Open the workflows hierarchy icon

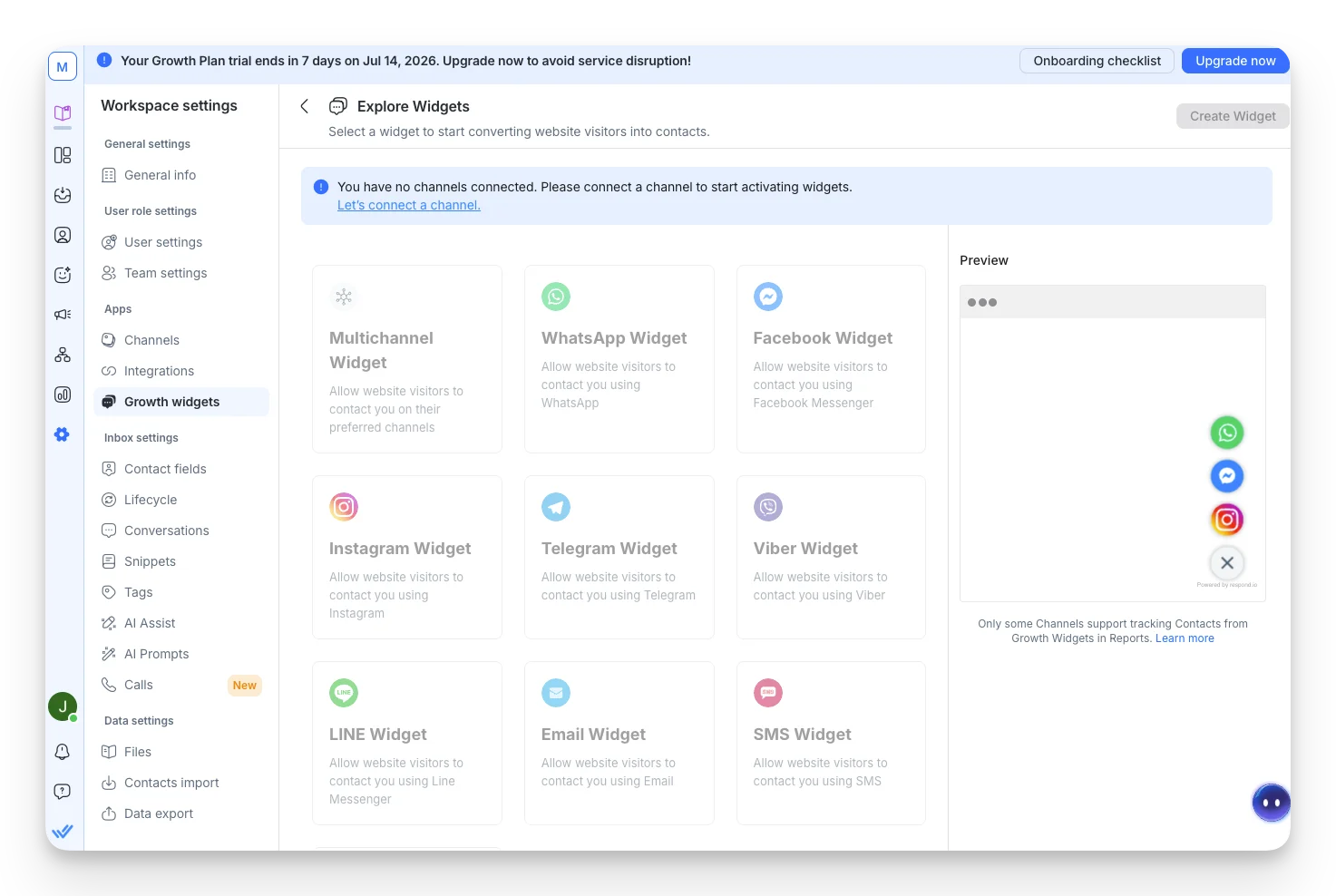[x=63, y=355]
